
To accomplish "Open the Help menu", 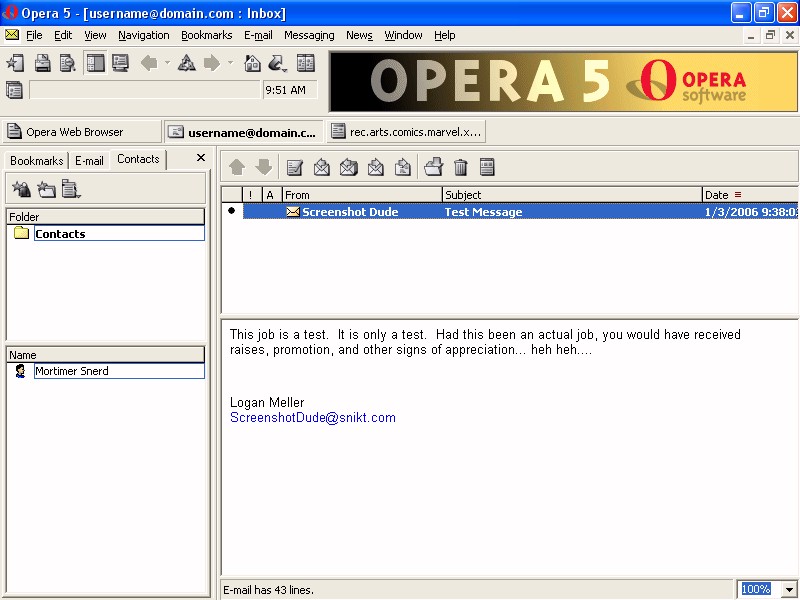I will tap(445, 35).
